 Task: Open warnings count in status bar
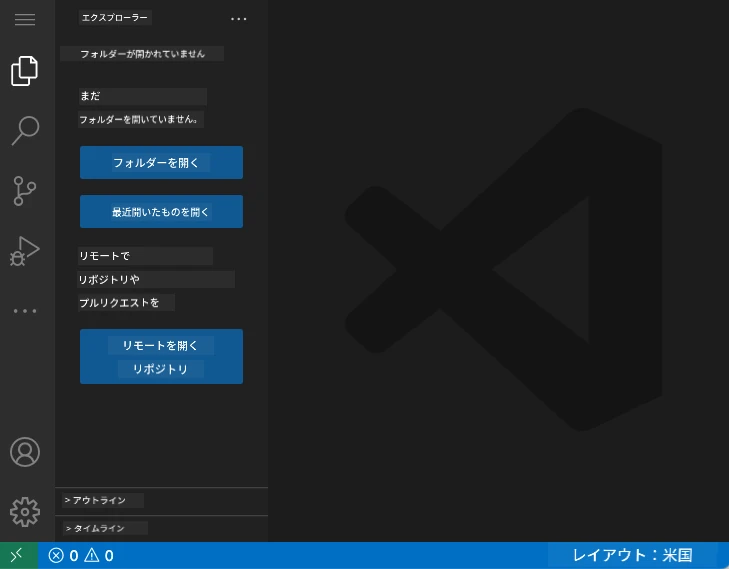99,556
